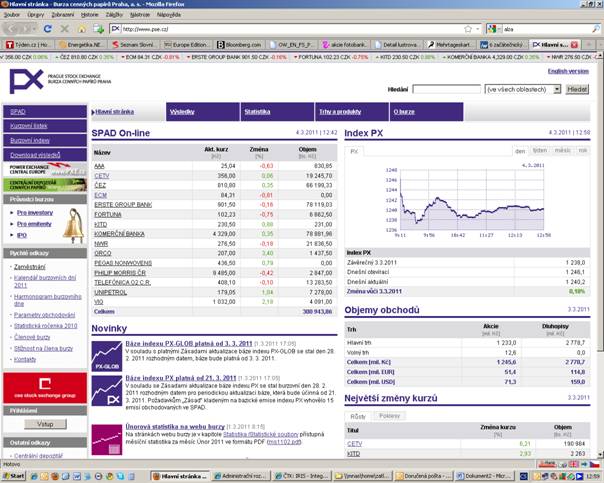The image size is (604, 483).
Task: Click the search magnifier icon in Firefox search box
Action: coord(596,29)
